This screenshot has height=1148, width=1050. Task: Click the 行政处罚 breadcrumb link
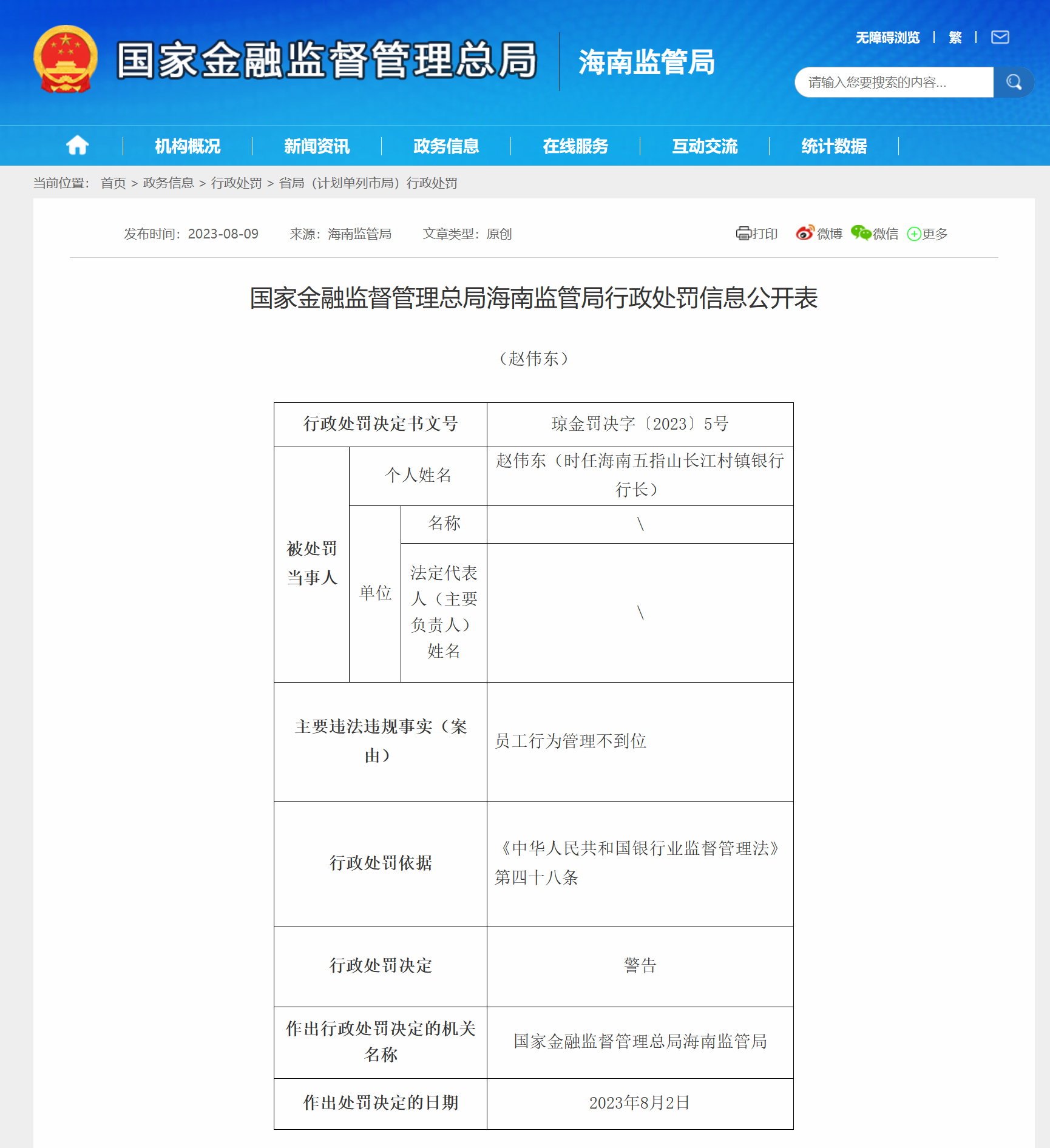tap(237, 183)
